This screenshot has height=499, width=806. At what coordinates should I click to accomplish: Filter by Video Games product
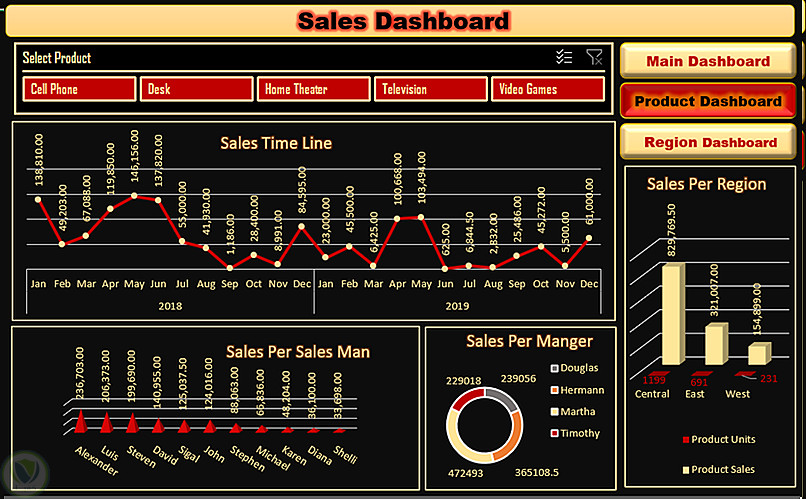[x=548, y=89]
